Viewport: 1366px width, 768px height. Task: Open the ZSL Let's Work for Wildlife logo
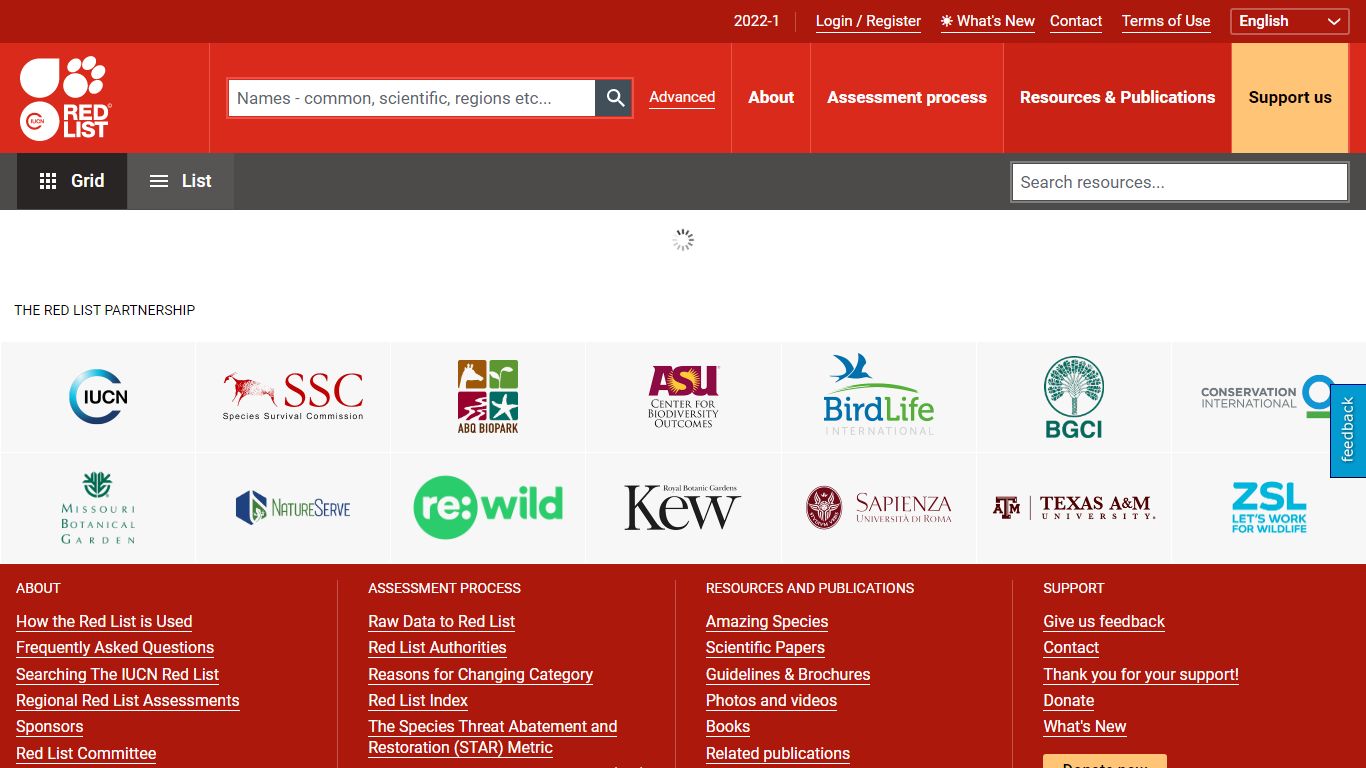coord(1268,508)
